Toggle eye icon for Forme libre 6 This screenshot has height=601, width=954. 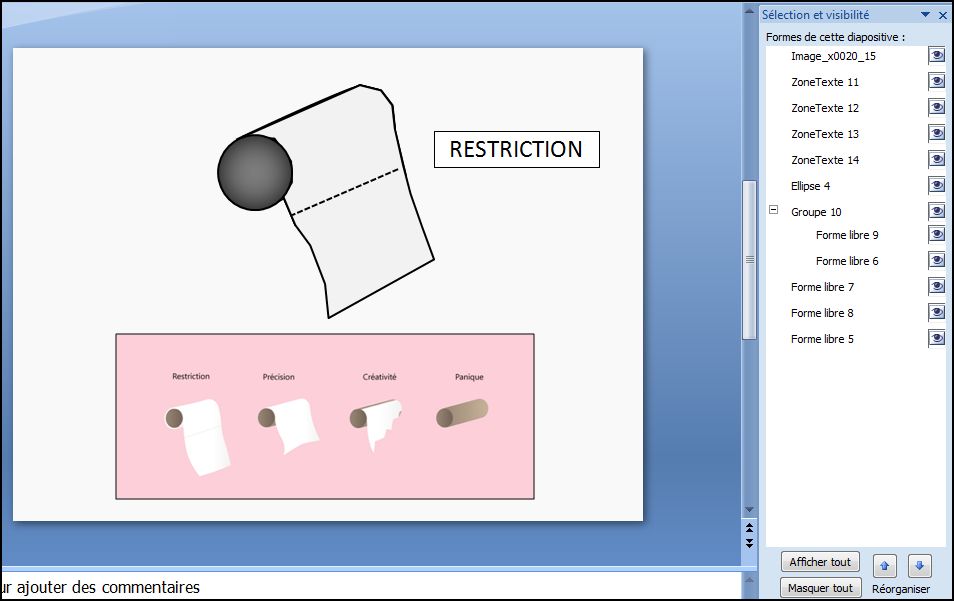pyautogui.click(x=936, y=261)
